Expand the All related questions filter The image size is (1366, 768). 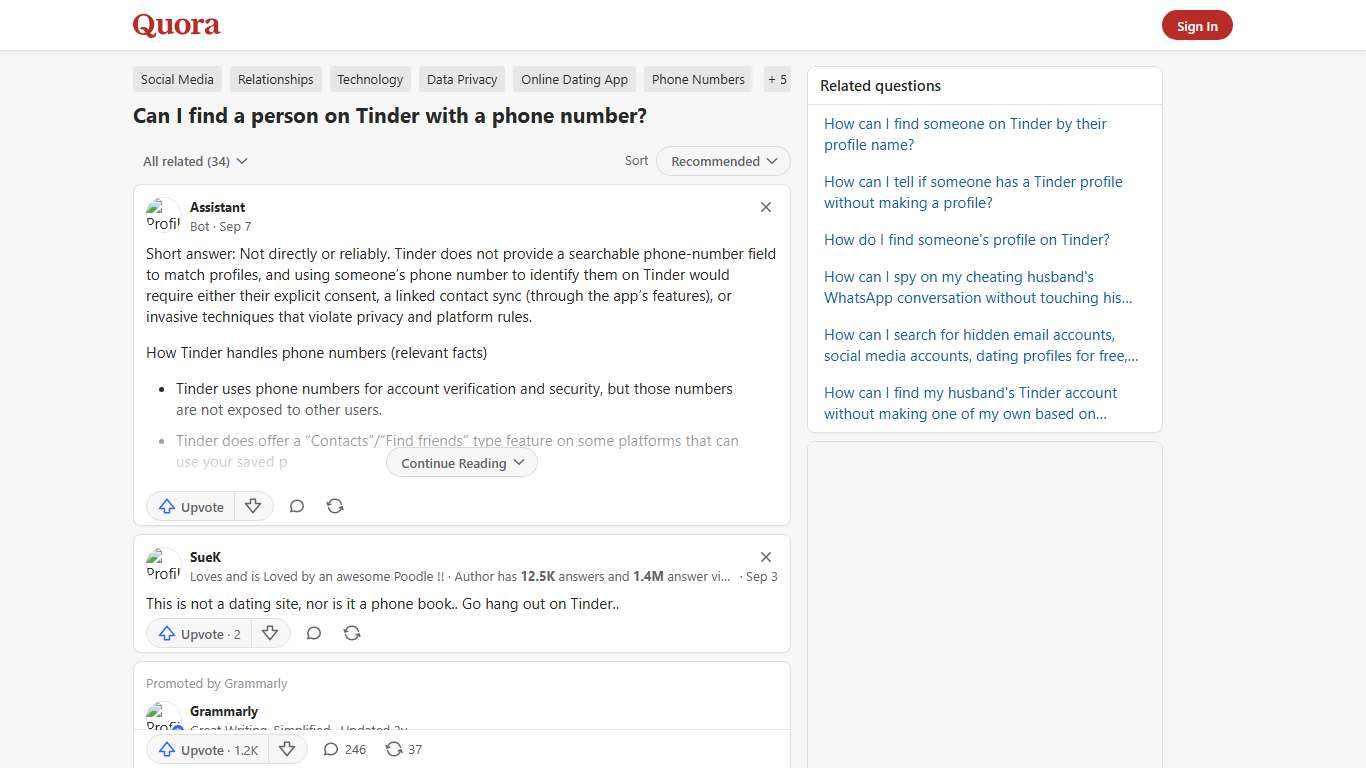coord(195,161)
